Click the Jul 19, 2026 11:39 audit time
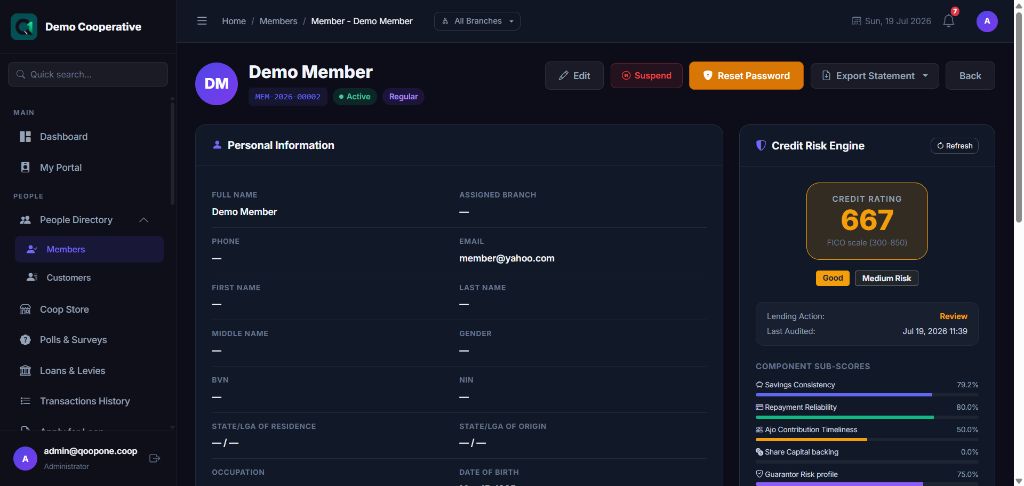The height and width of the screenshot is (486, 1024). pyautogui.click(x=935, y=331)
